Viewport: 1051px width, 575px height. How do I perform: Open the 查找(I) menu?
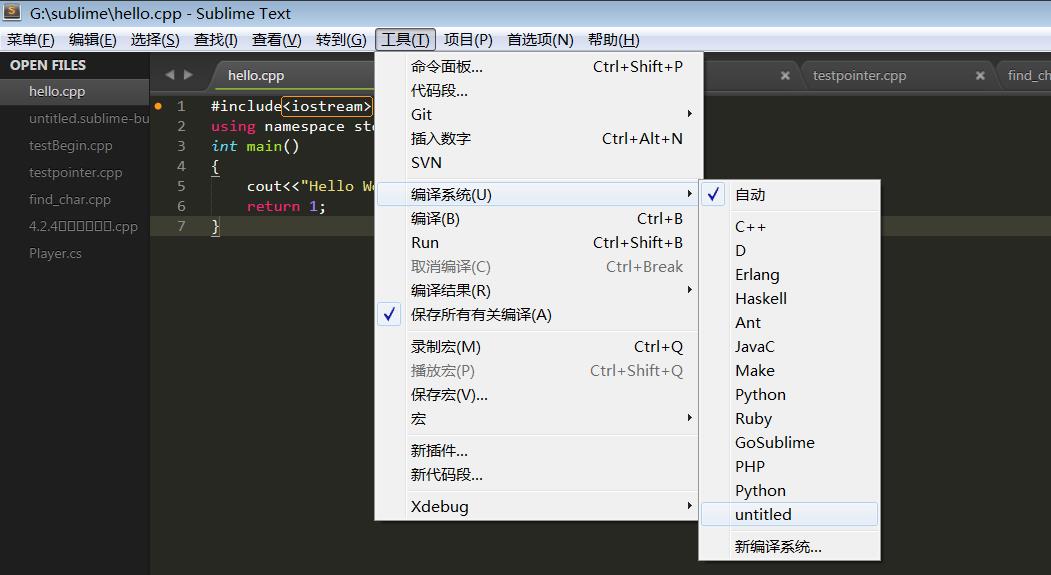point(215,40)
